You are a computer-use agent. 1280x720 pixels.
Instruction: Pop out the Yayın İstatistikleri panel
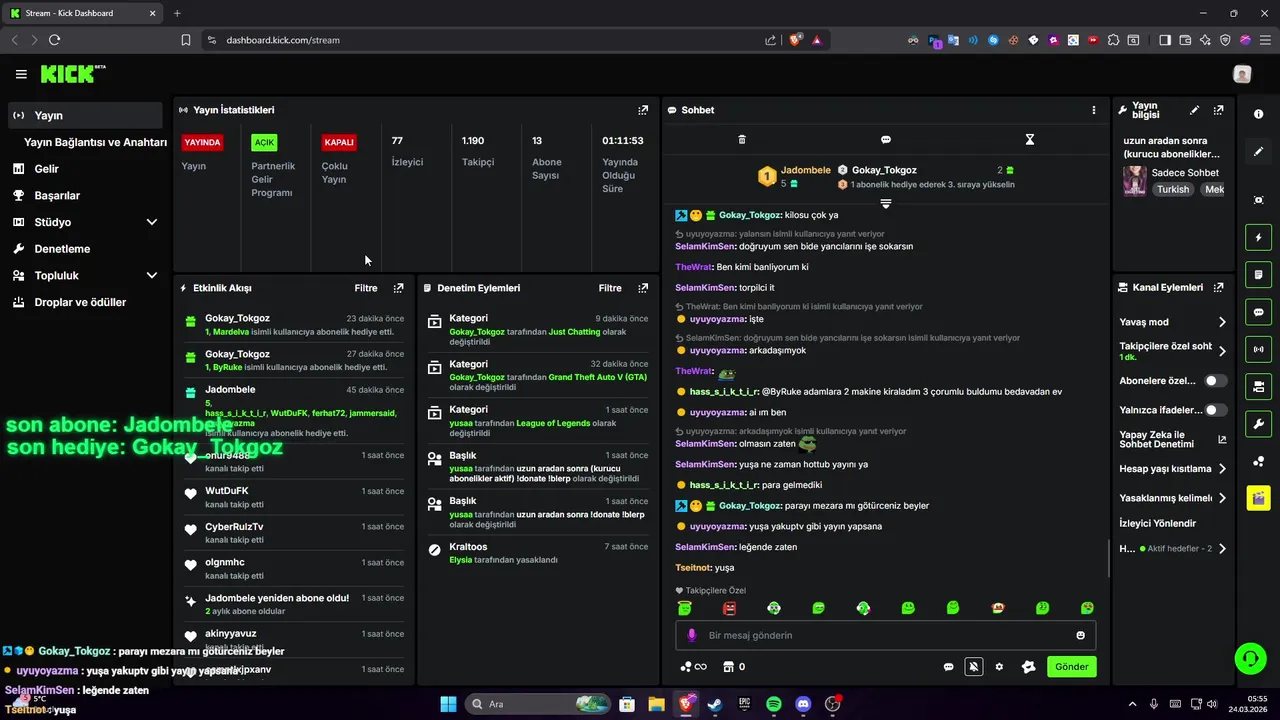pos(643,110)
